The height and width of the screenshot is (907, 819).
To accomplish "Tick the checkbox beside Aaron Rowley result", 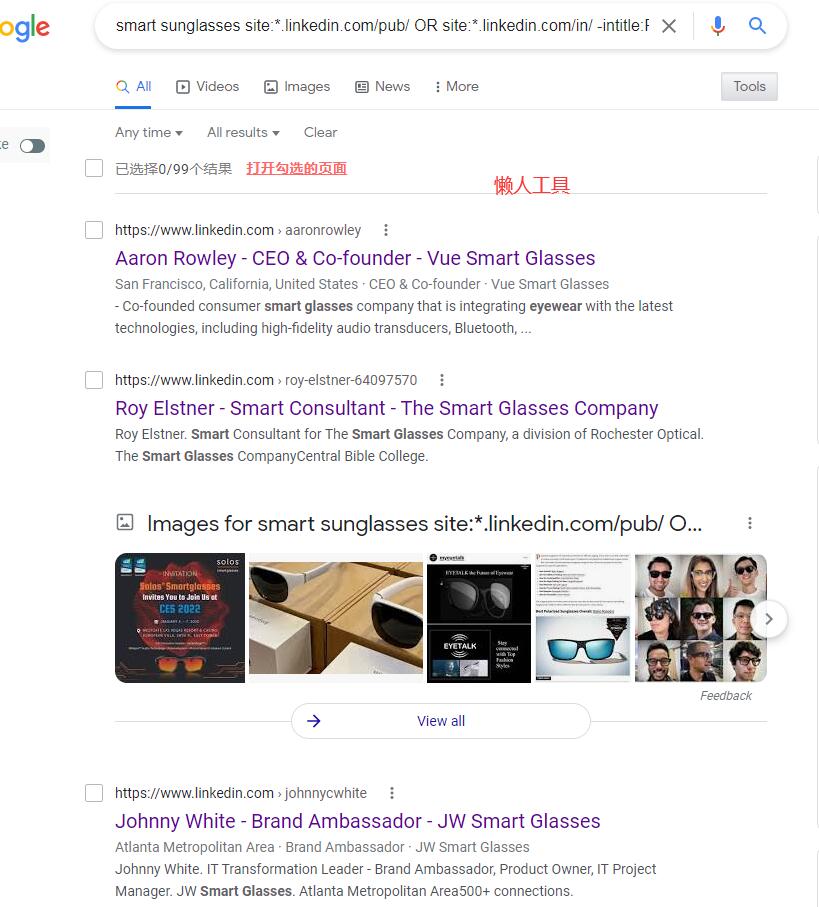I will click(x=94, y=230).
